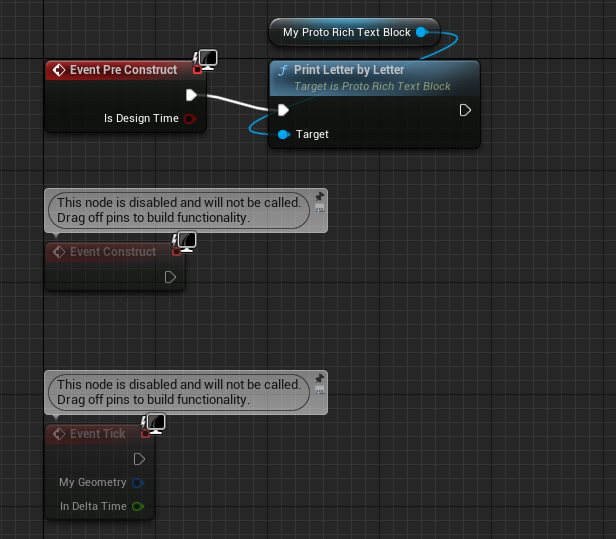Toggle the pin icon on Event Construct comment bubble

(x=319, y=196)
